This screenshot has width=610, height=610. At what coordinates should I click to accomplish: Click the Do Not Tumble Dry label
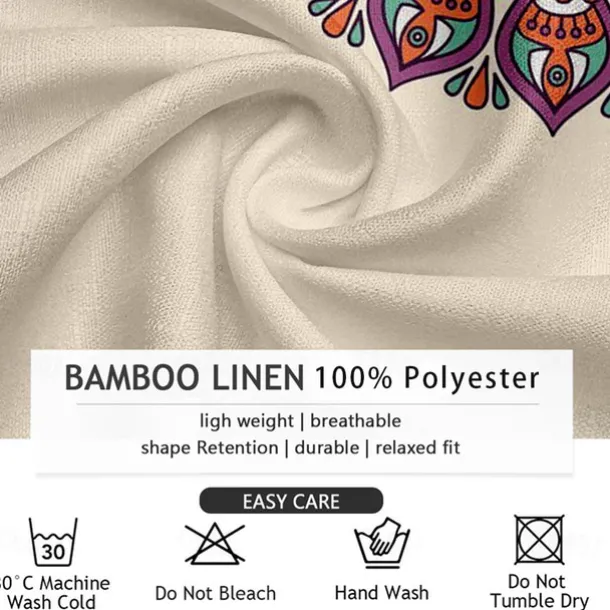539,591
